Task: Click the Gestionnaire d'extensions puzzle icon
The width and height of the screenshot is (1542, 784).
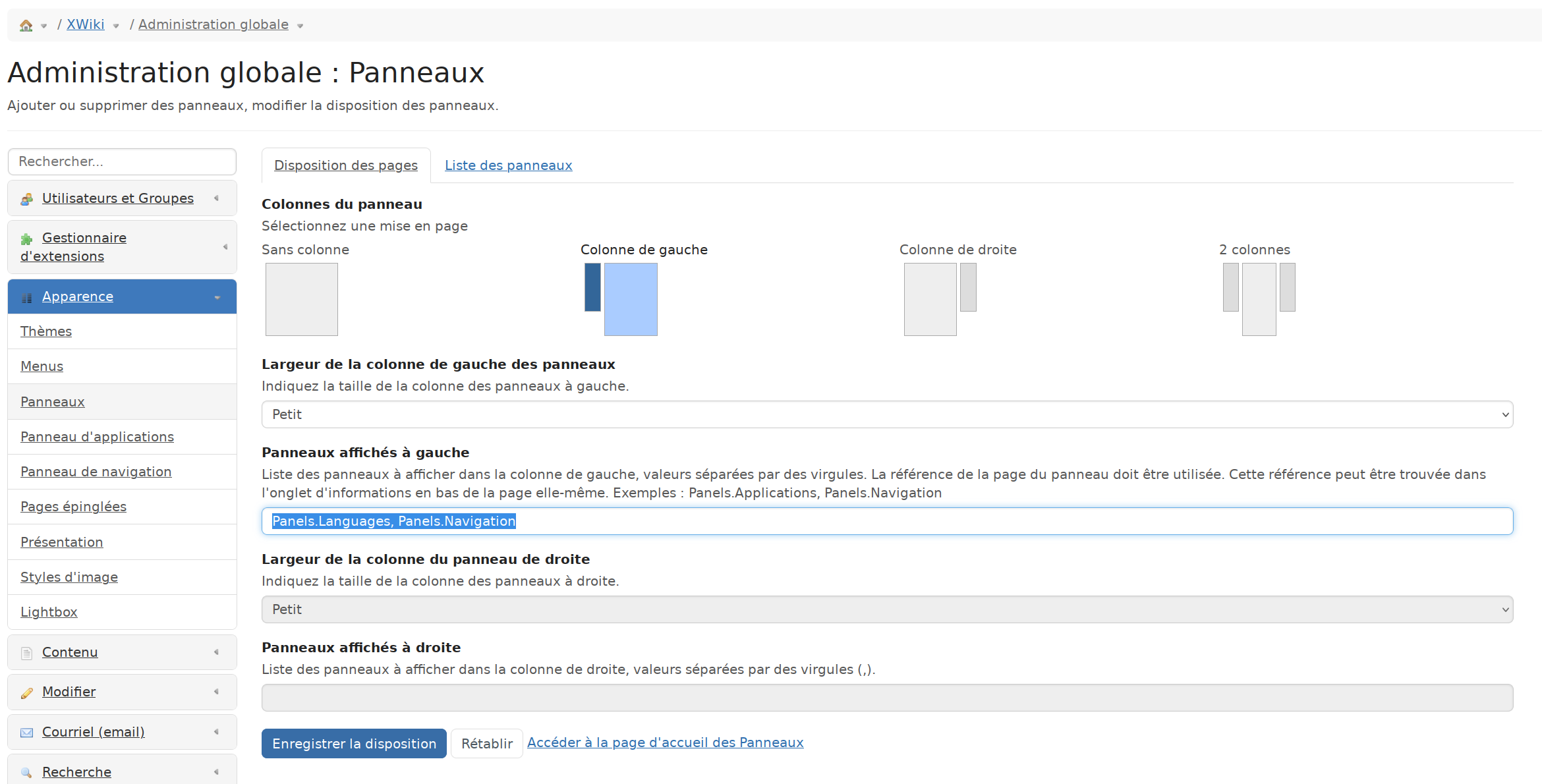Action: (27, 239)
